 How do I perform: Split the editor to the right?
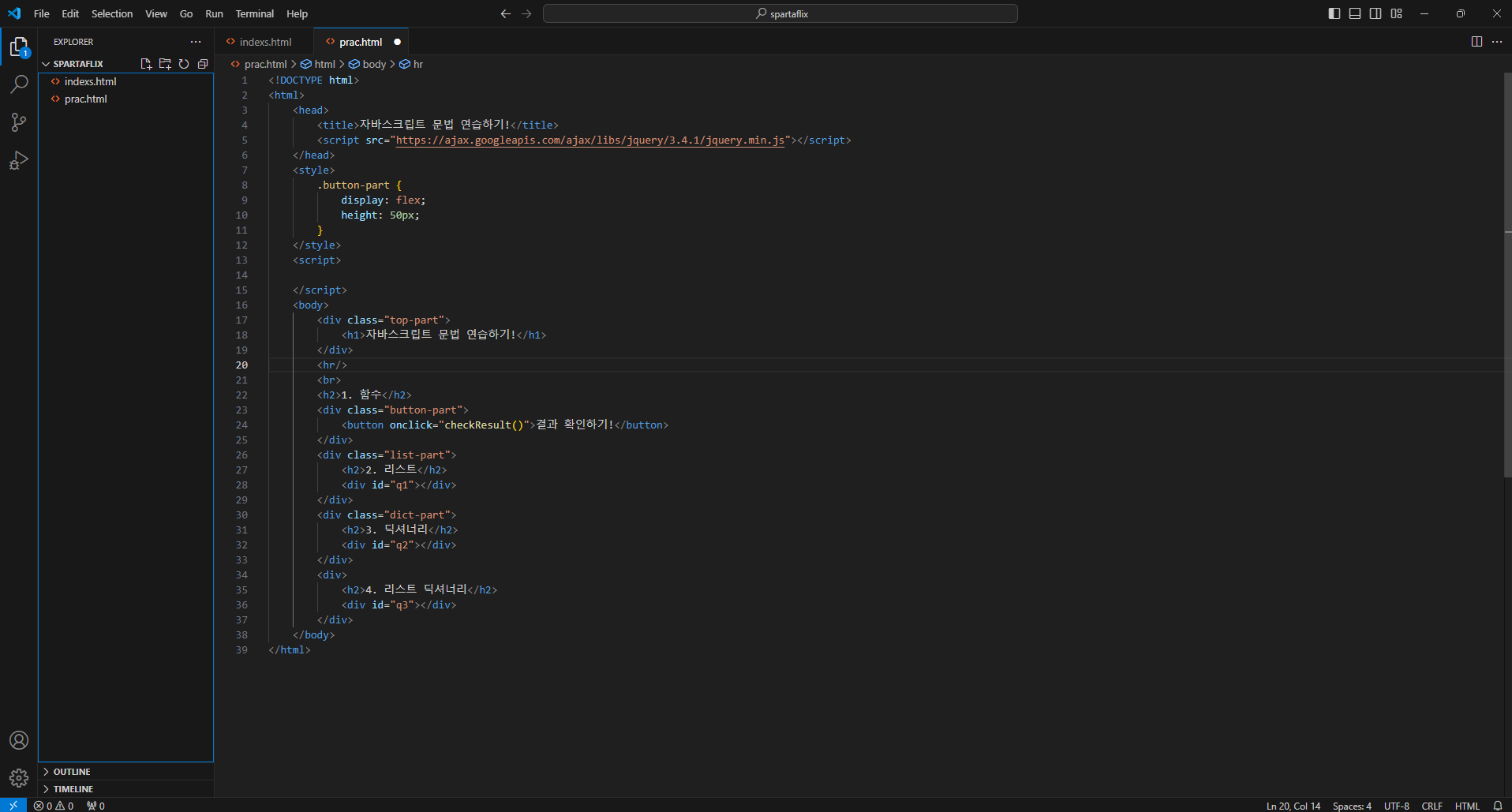pos(1476,42)
